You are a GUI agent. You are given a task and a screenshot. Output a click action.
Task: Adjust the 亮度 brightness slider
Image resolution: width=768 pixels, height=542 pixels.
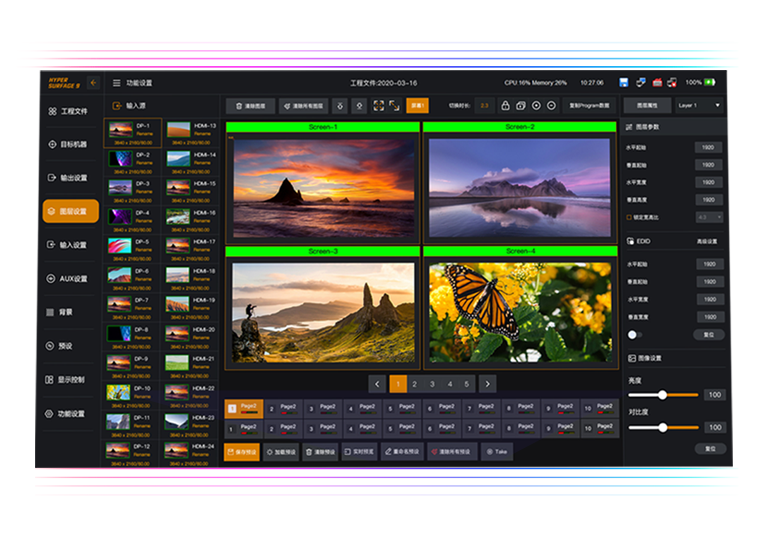[x=662, y=395]
